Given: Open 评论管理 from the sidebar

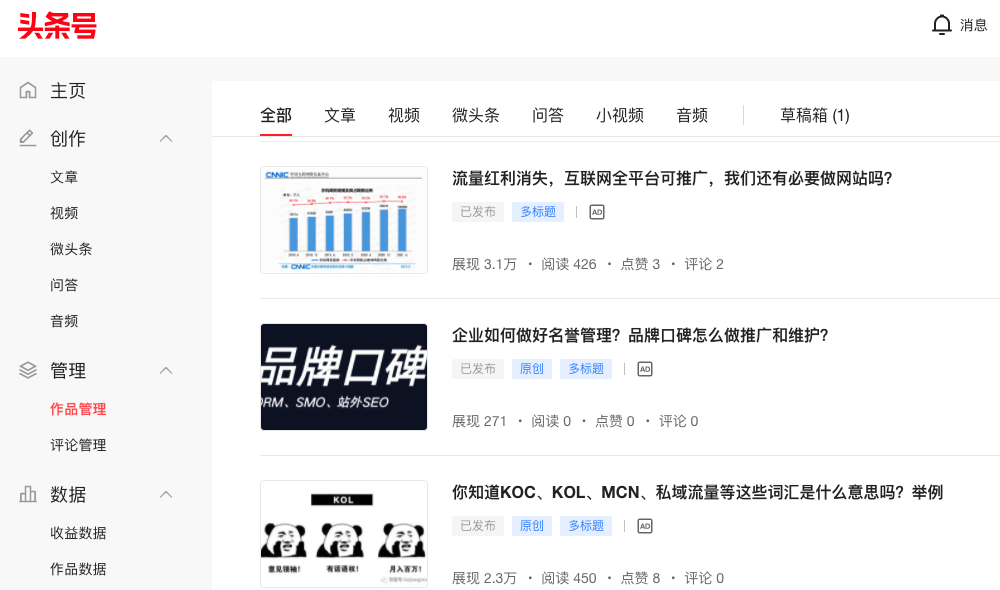Looking at the screenshot, I should coord(76,444).
